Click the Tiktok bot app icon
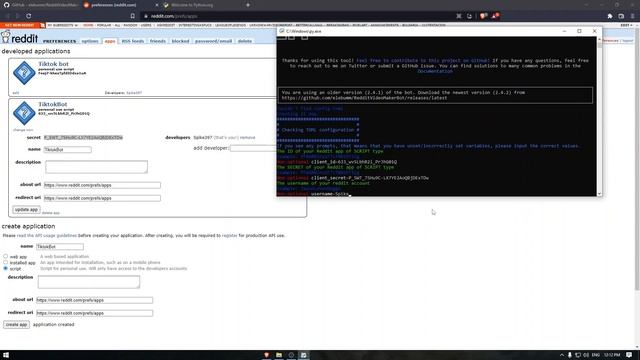The width and height of the screenshot is (640, 360). click(24, 73)
